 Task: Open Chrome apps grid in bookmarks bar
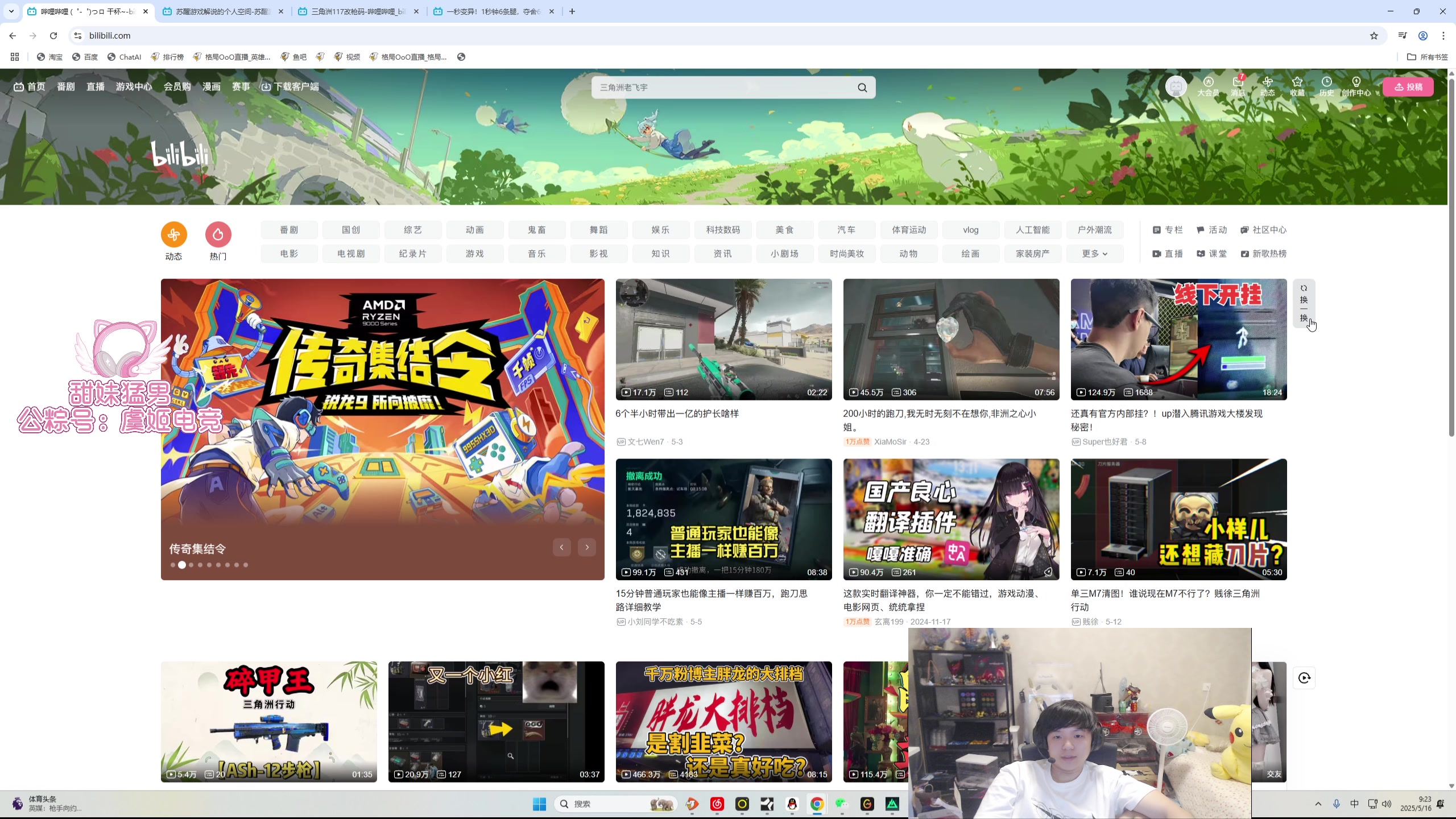click(15, 57)
